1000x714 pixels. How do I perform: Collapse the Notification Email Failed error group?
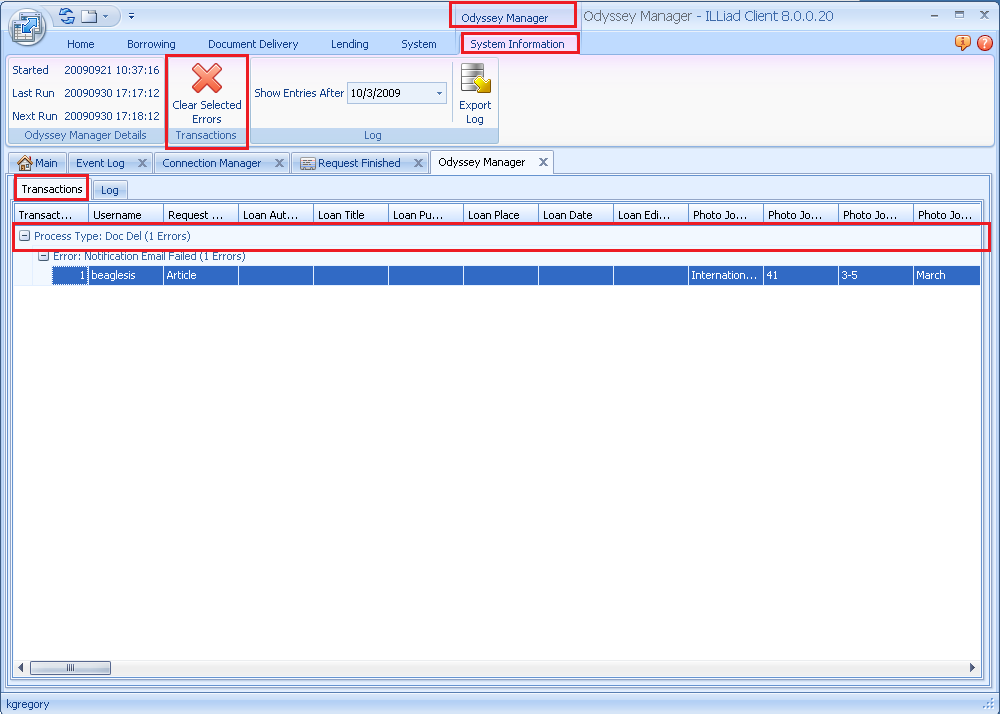(x=43, y=257)
